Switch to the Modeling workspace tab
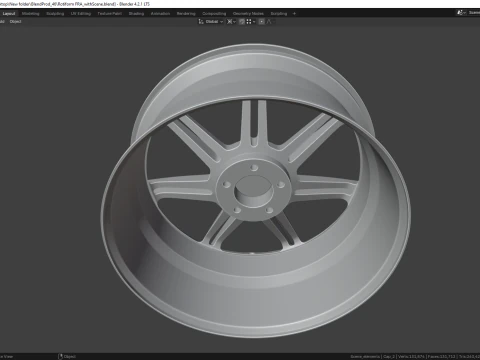This screenshot has height=360, width=480. pos(31,14)
